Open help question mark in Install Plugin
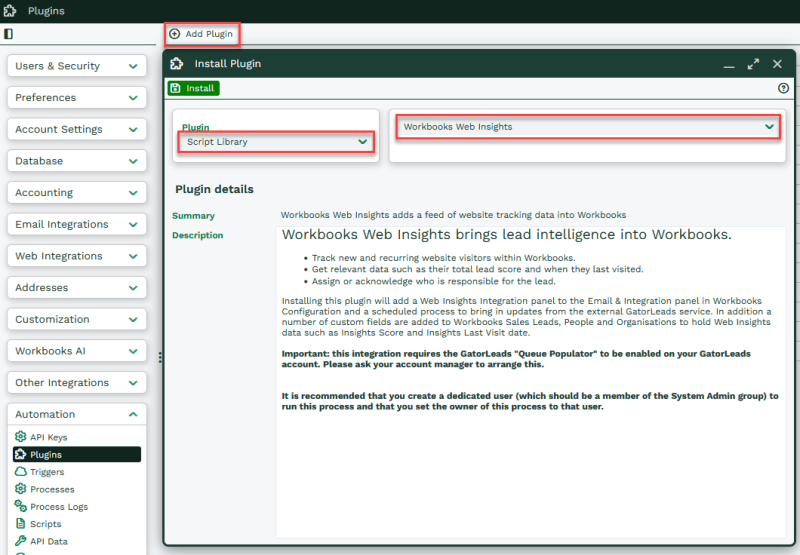800x555 pixels. click(783, 88)
